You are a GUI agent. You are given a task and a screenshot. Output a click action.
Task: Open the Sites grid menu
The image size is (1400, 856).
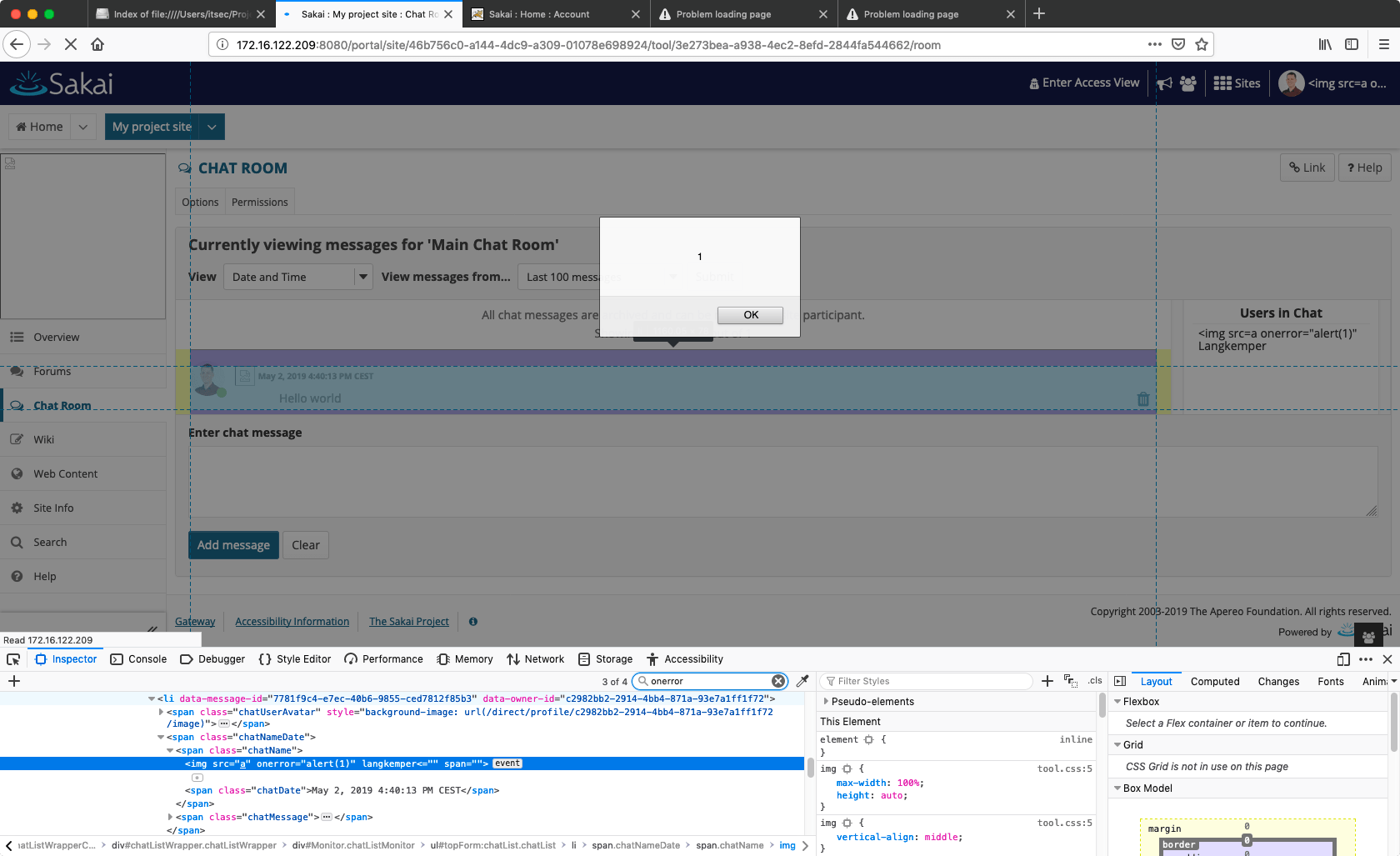1237,83
